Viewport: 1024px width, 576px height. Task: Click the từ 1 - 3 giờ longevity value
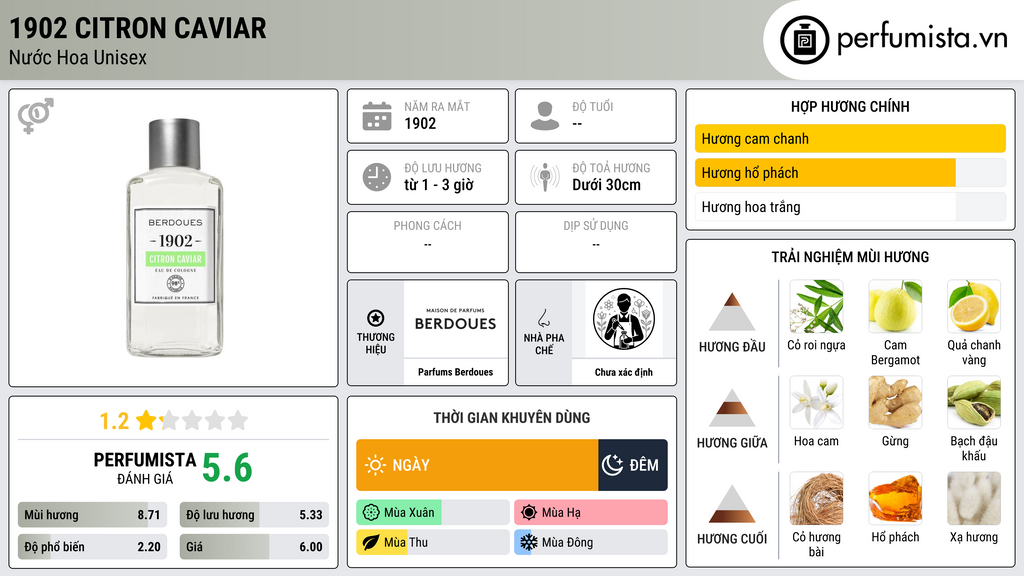(x=439, y=185)
